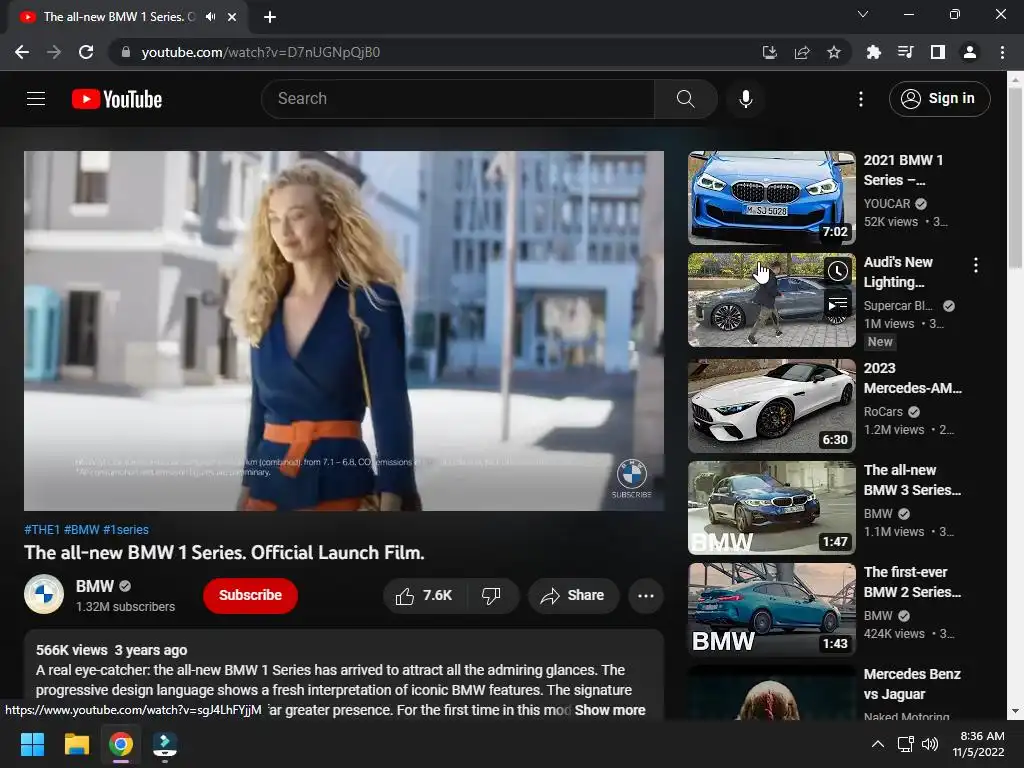Open 2023 Mercedes-AMG video thumbnail
The width and height of the screenshot is (1024, 768).
(771, 406)
